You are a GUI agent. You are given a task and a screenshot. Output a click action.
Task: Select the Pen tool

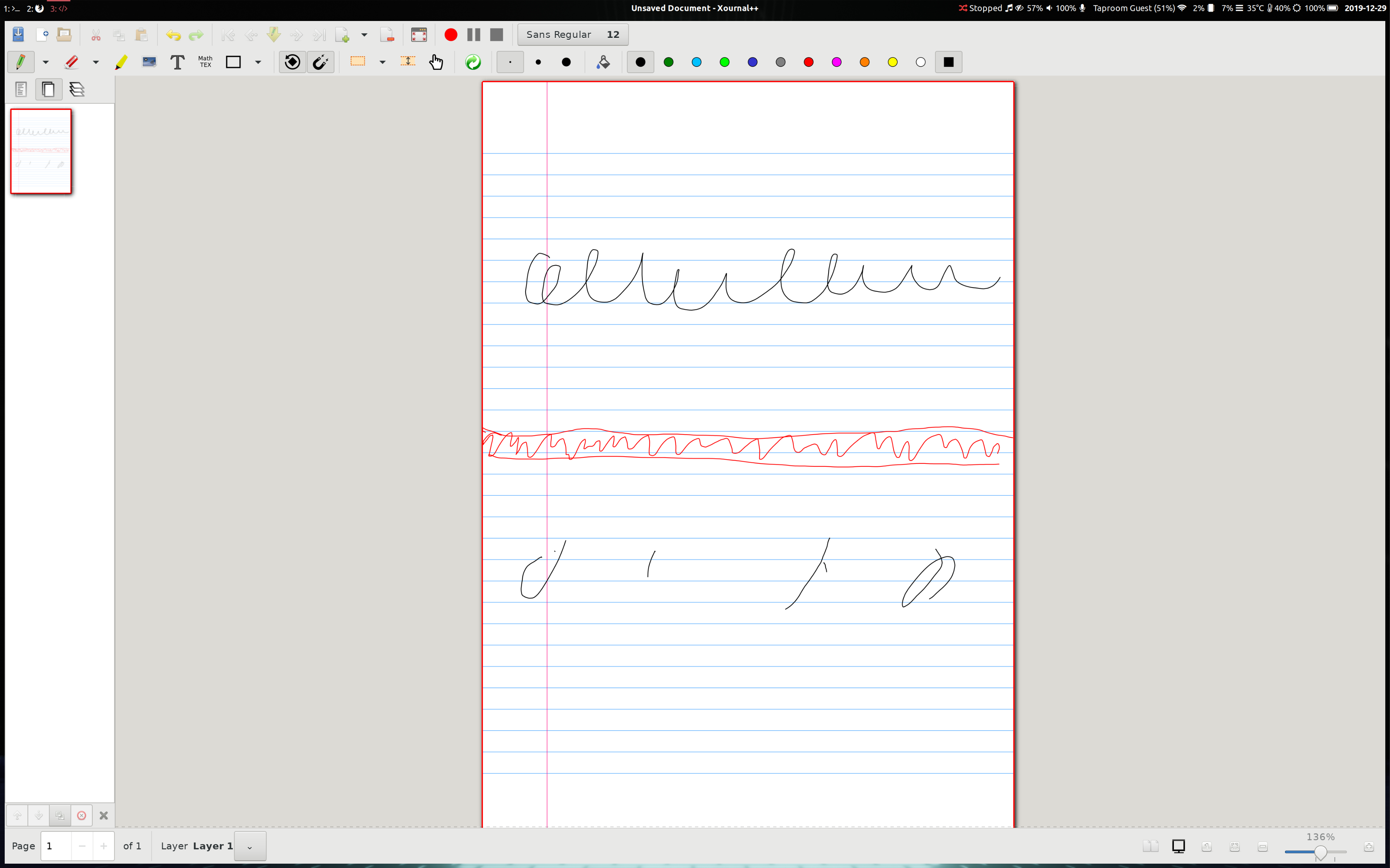pos(21,62)
